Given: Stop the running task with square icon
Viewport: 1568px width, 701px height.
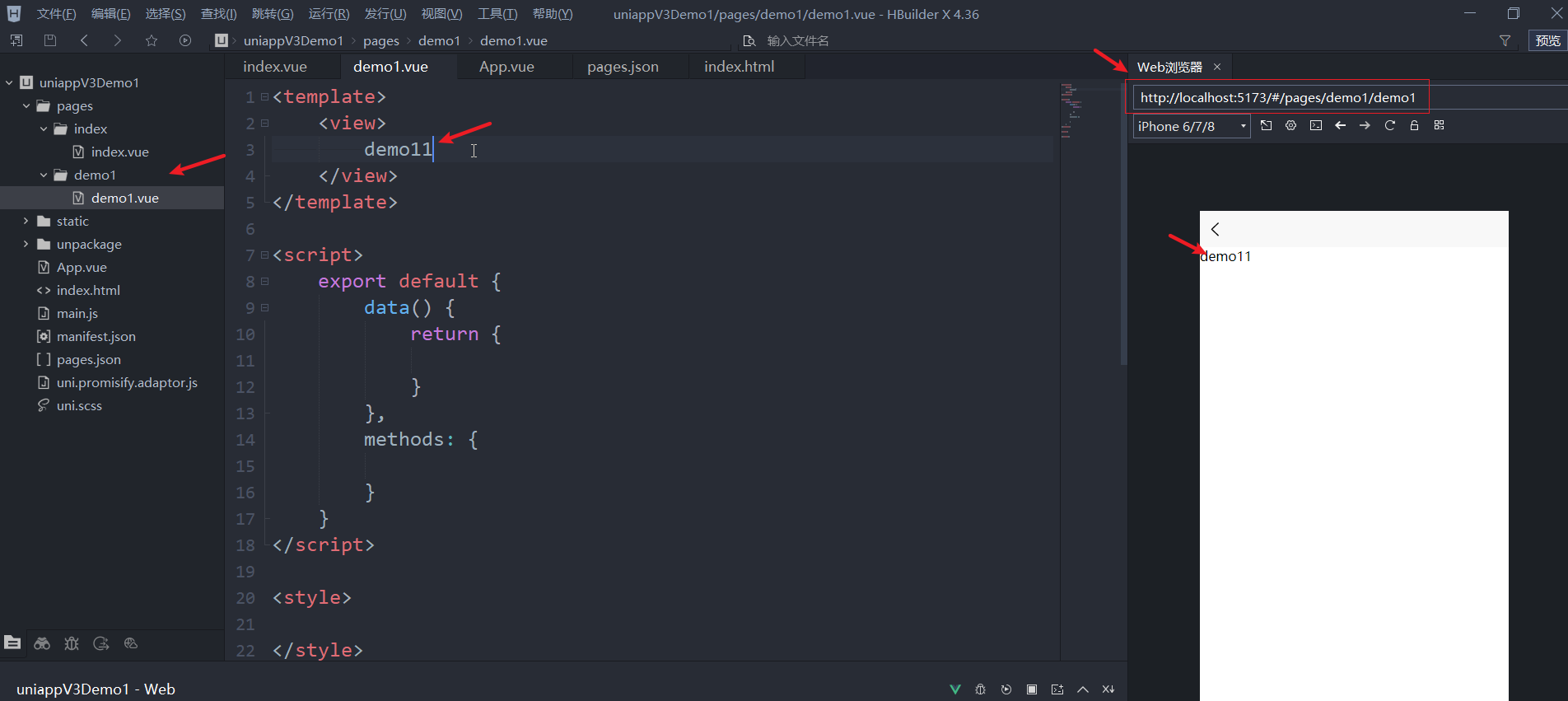Looking at the screenshot, I should point(1032,689).
